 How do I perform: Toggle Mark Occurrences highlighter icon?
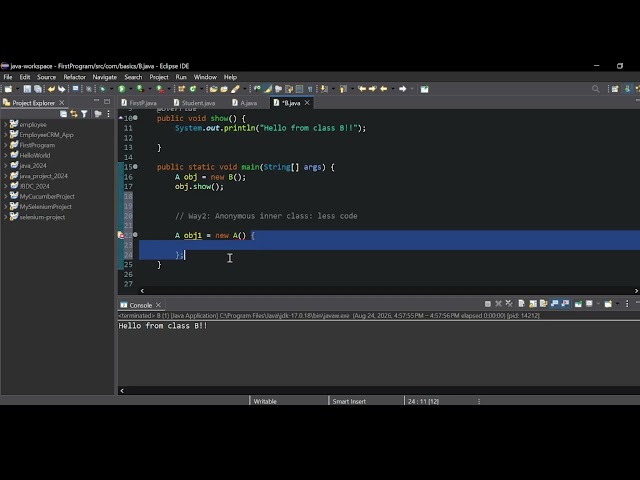[x=268, y=89]
